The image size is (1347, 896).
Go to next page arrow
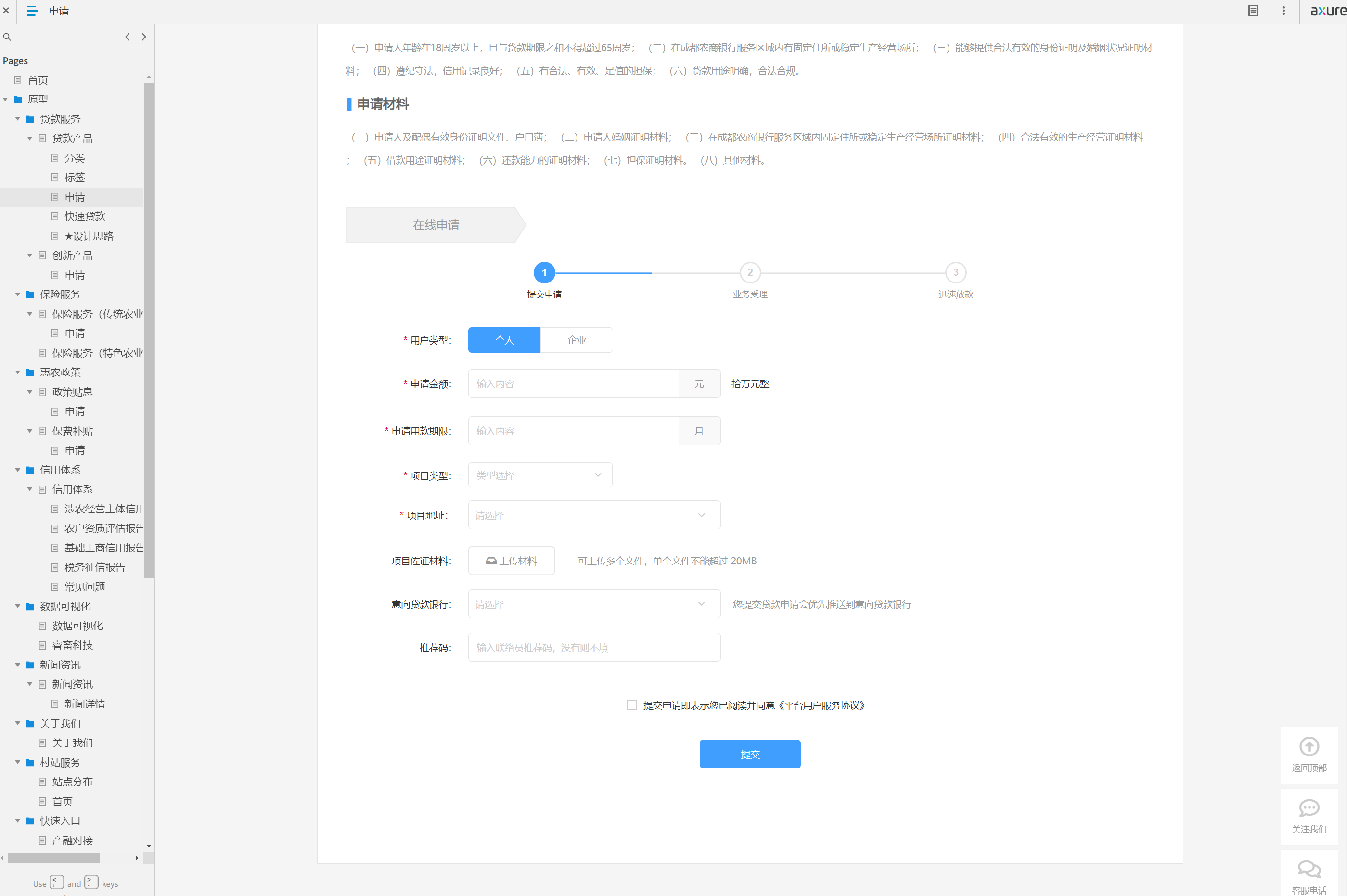(144, 37)
